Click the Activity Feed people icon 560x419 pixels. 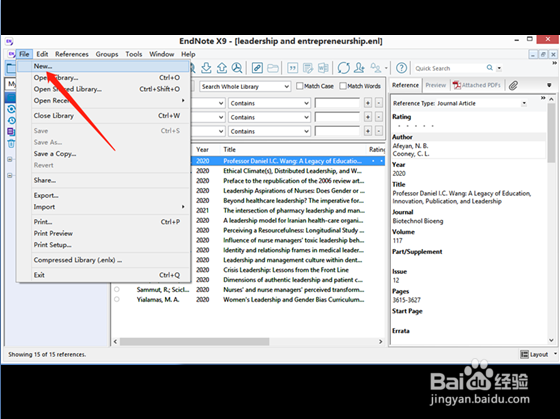pyautogui.click(x=376, y=68)
